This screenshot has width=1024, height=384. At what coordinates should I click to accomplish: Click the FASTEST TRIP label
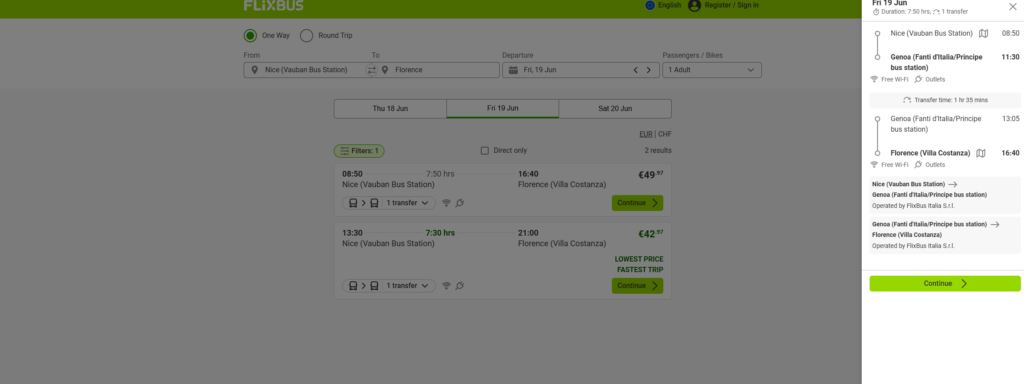click(640, 270)
